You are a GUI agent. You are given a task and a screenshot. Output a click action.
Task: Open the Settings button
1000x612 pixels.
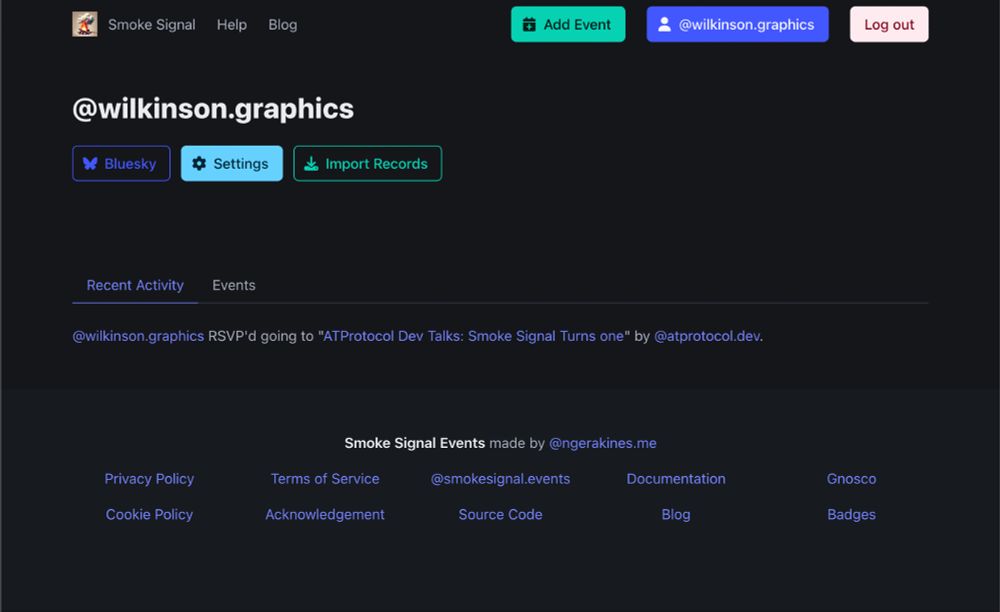pos(232,164)
